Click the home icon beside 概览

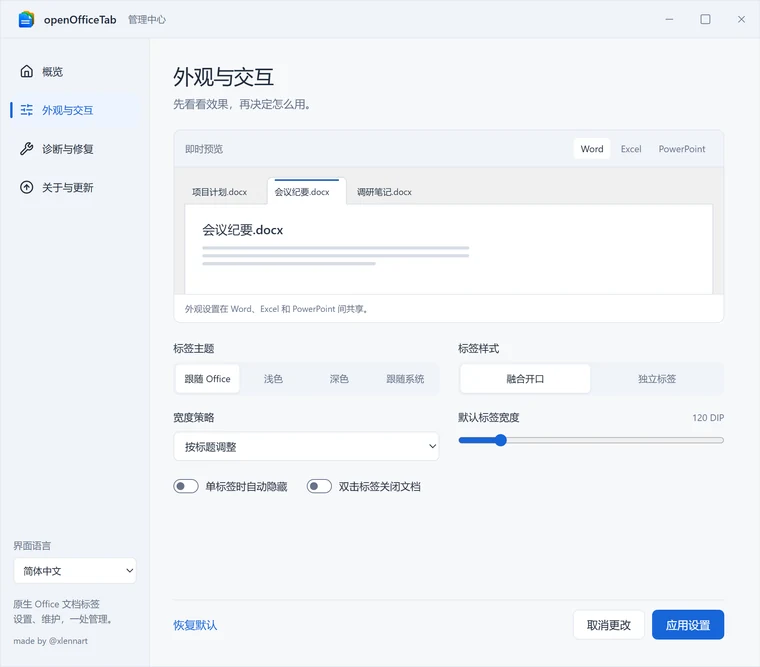coord(27,71)
